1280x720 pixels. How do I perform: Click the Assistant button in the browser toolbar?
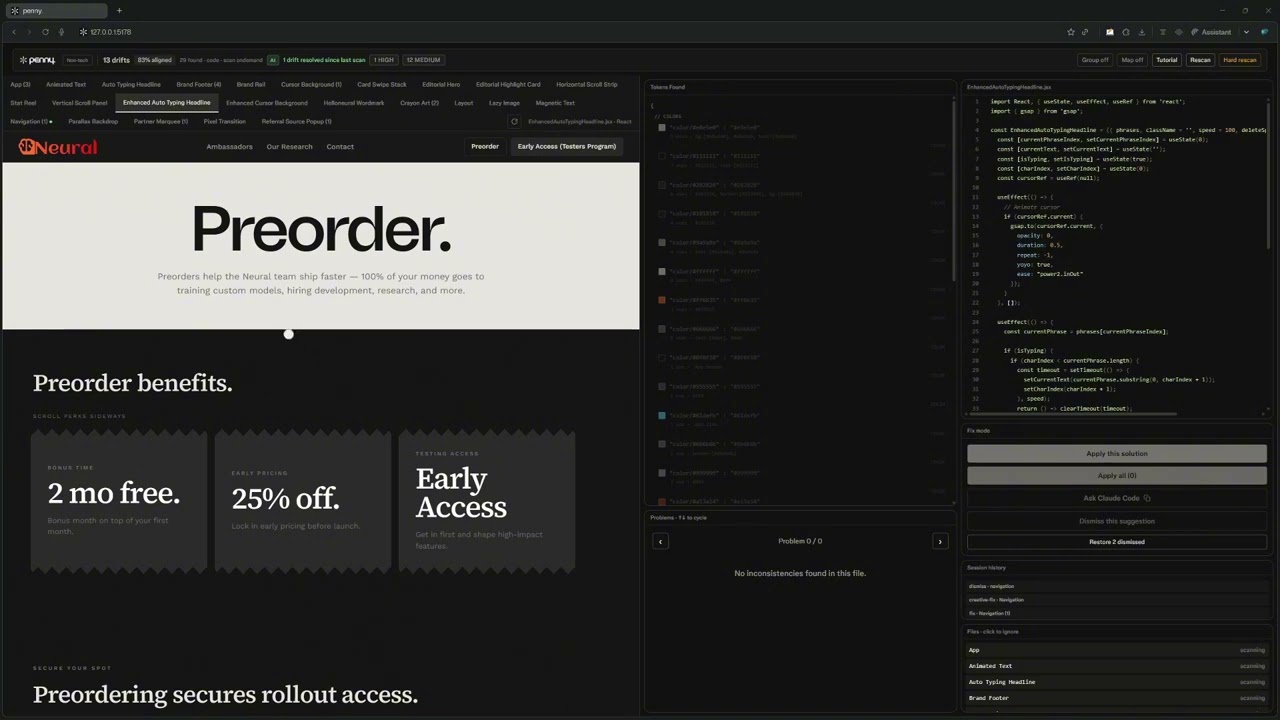(1211, 32)
